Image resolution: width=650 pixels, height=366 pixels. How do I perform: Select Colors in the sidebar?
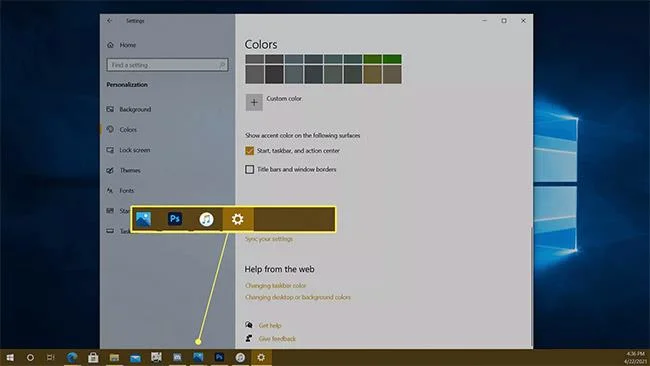[128, 129]
